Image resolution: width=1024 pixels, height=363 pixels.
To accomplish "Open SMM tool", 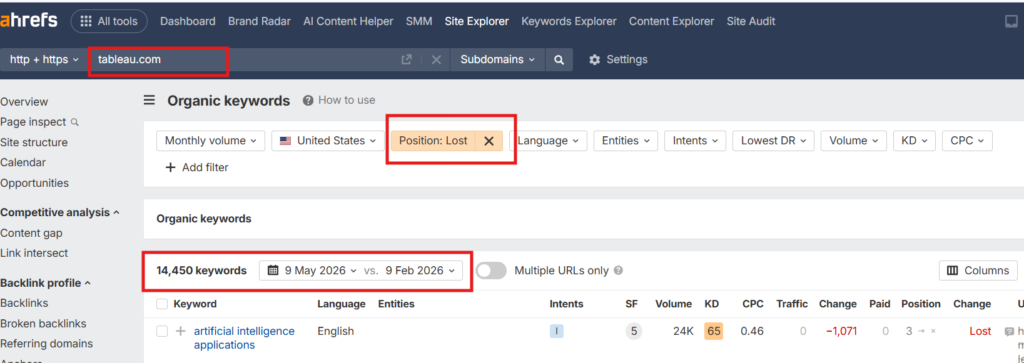I will [419, 21].
